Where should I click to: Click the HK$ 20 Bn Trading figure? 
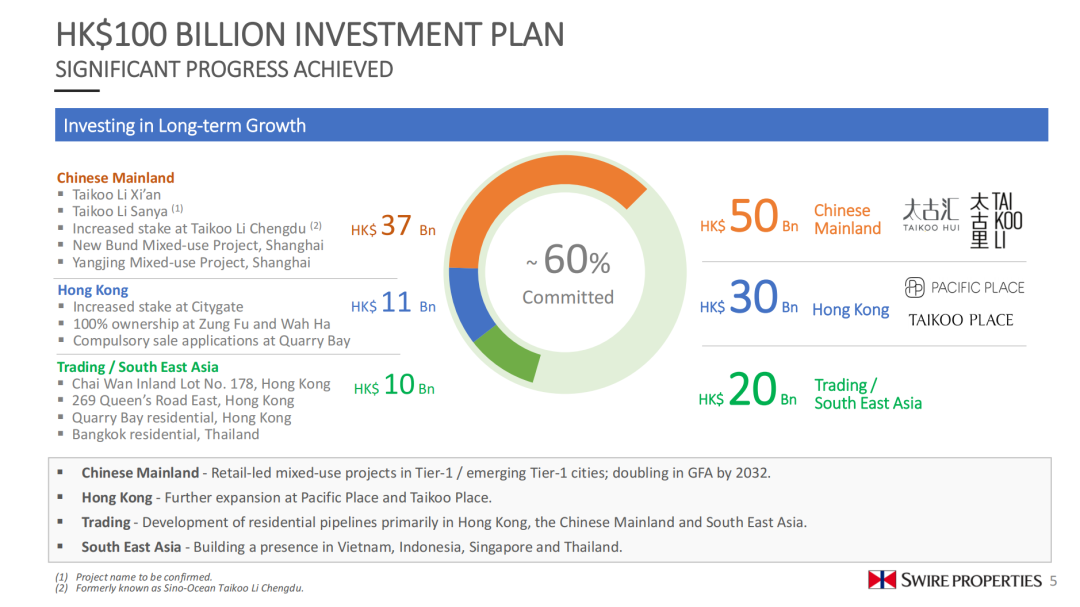(748, 391)
